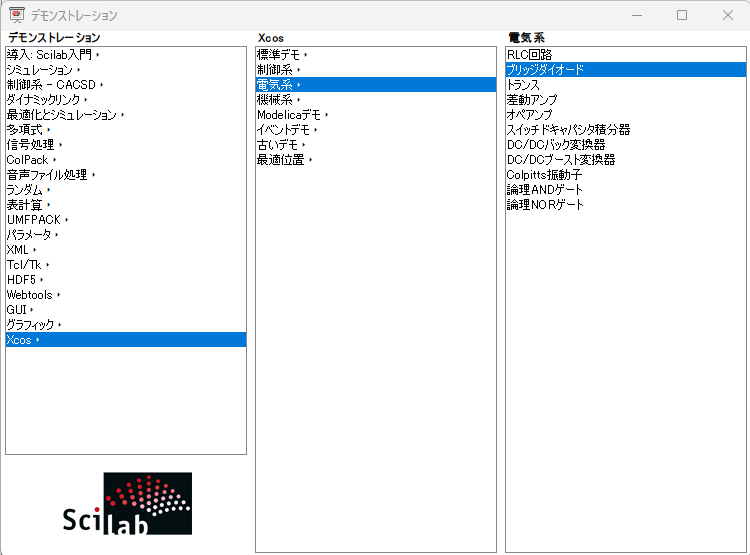Open the 表計算 category

[126, 205]
